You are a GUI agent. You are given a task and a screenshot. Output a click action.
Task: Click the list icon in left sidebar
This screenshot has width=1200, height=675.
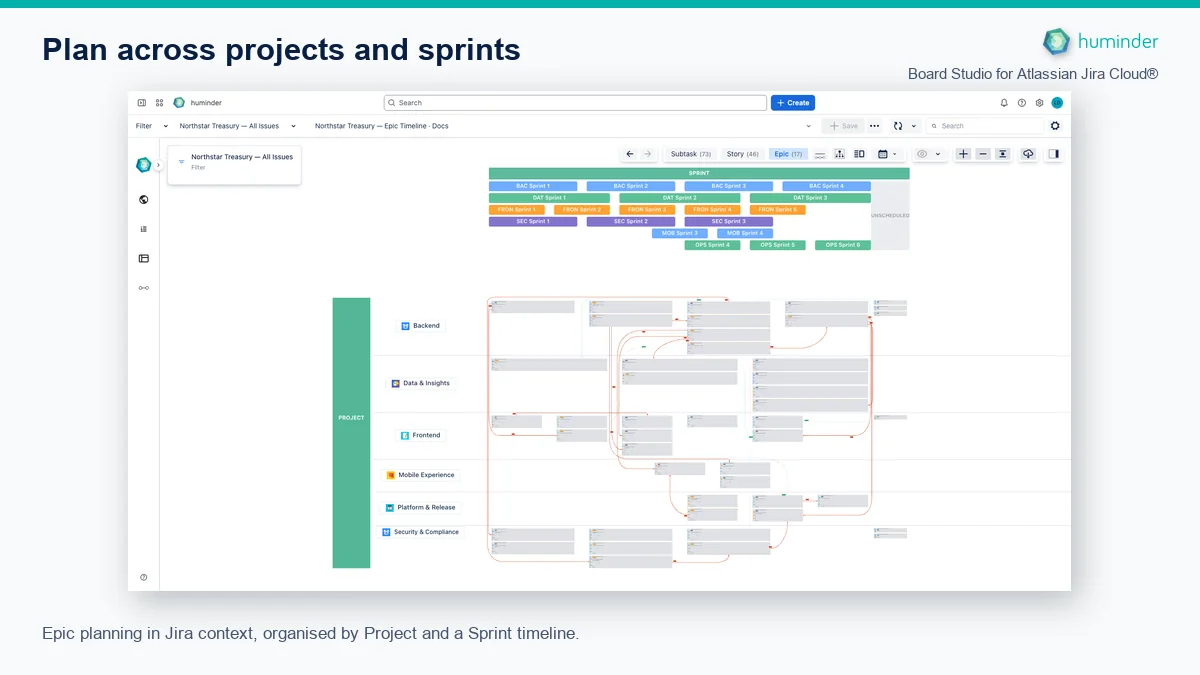144,229
